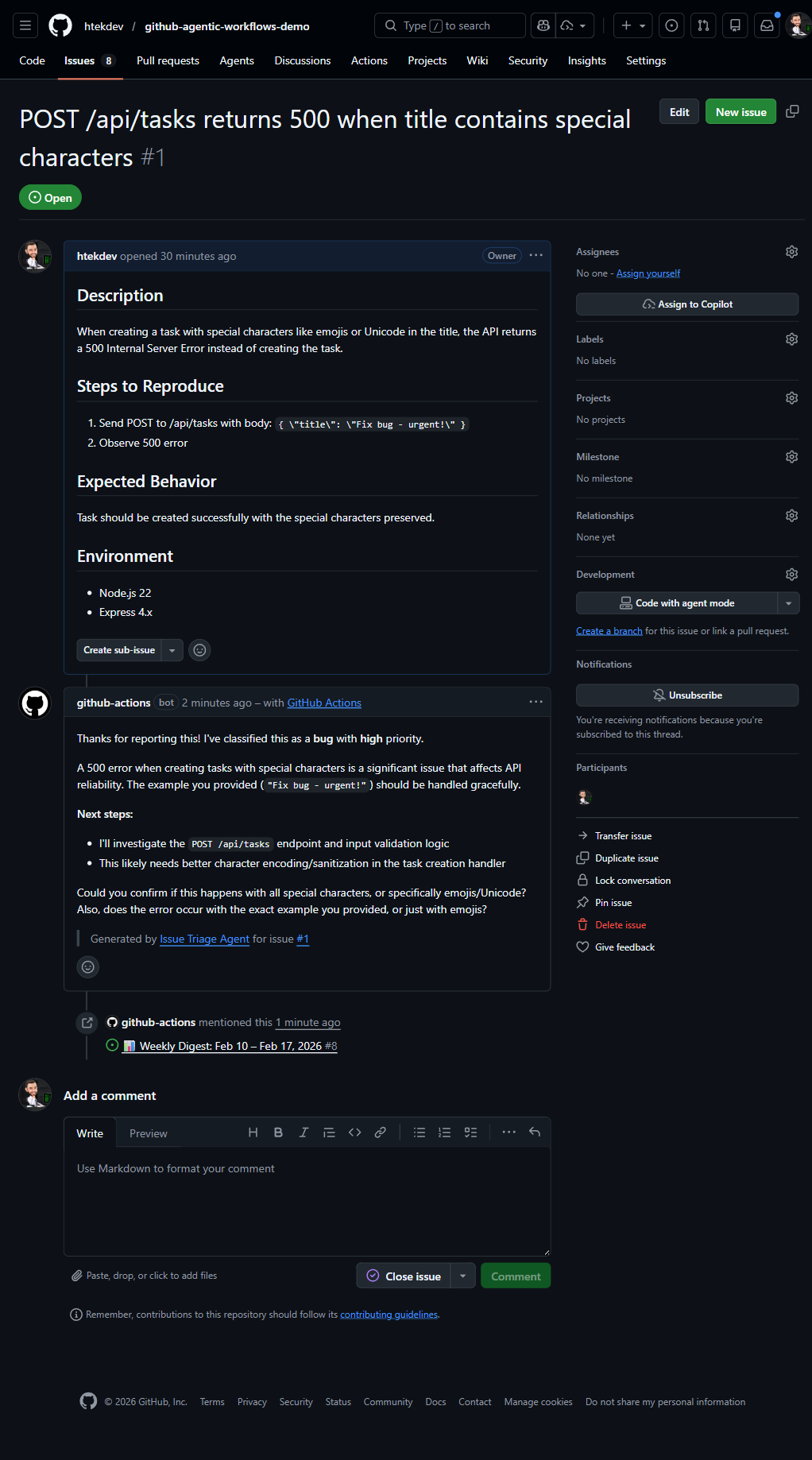Open the Code with agent mode dropdown
Viewport: 812px width, 1460px height.
[789, 602]
